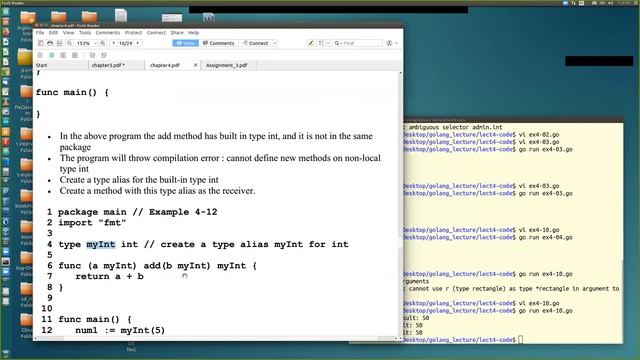This screenshot has height=360, width=640.
Task: Click 'return a + b' code line
Action: (109, 276)
